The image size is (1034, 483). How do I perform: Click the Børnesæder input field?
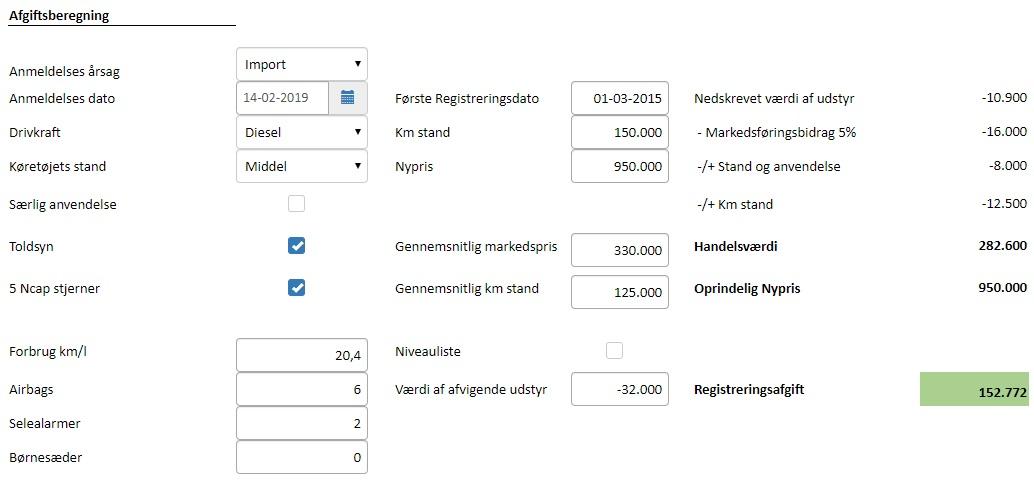(302, 457)
